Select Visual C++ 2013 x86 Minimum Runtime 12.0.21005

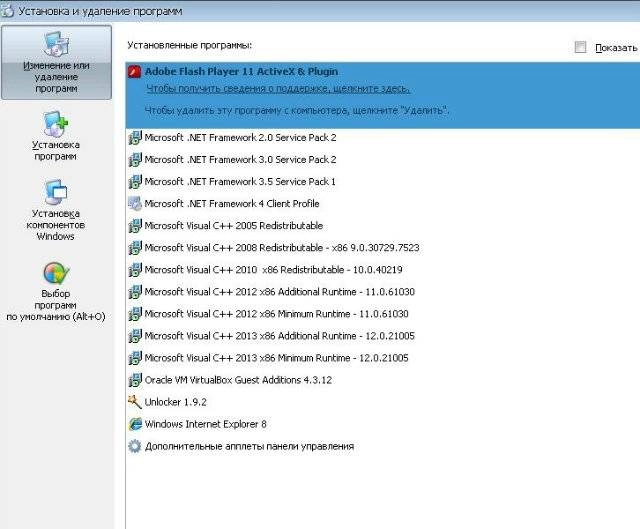point(276,358)
